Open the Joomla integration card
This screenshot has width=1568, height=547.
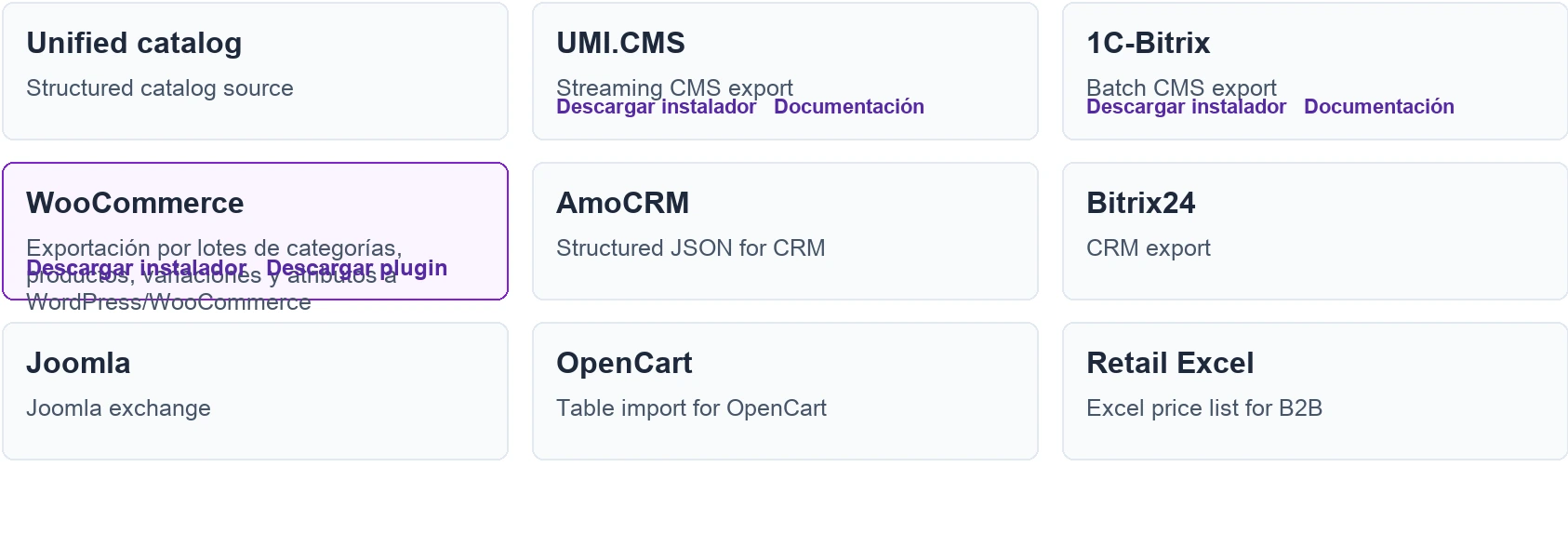[x=255, y=392]
